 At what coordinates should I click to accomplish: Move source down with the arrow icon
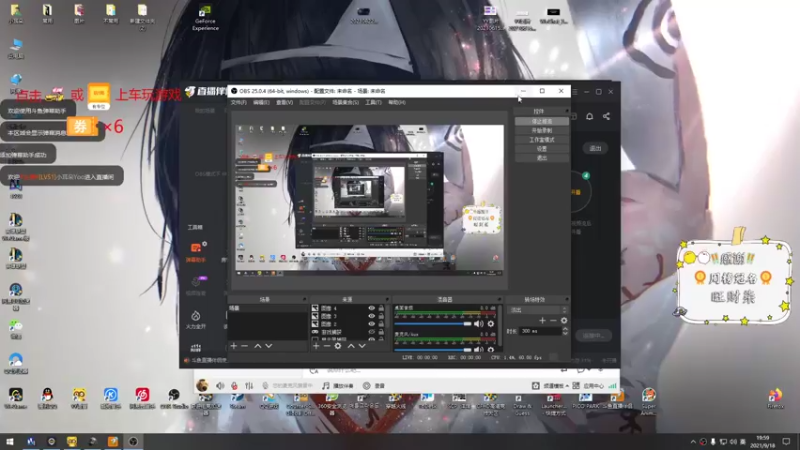click(x=362, y=346)
